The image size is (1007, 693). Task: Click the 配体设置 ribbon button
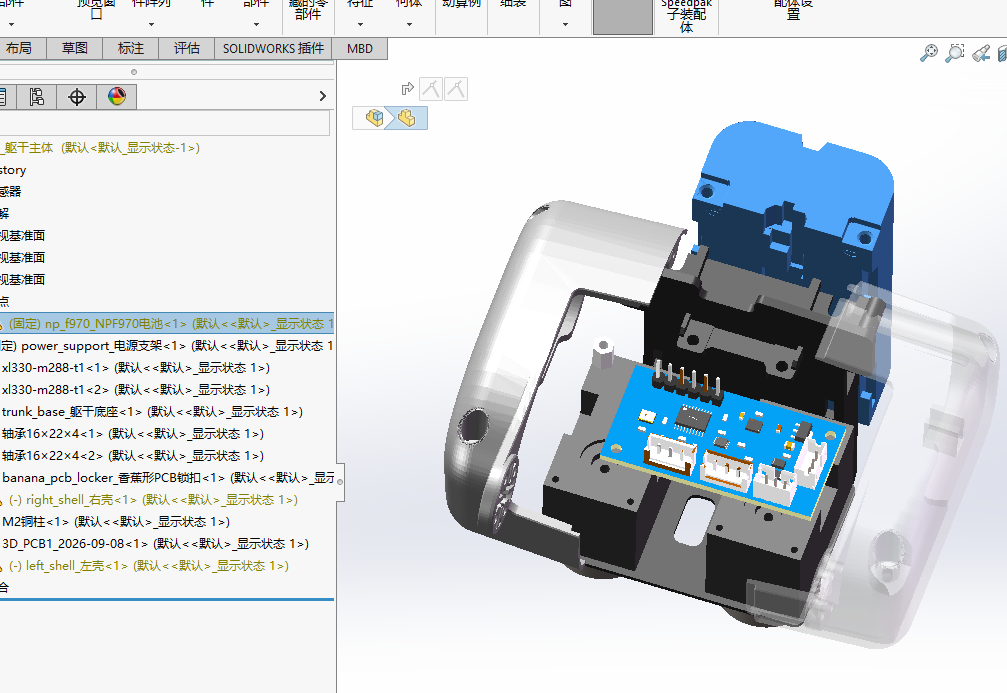[794, 10]
